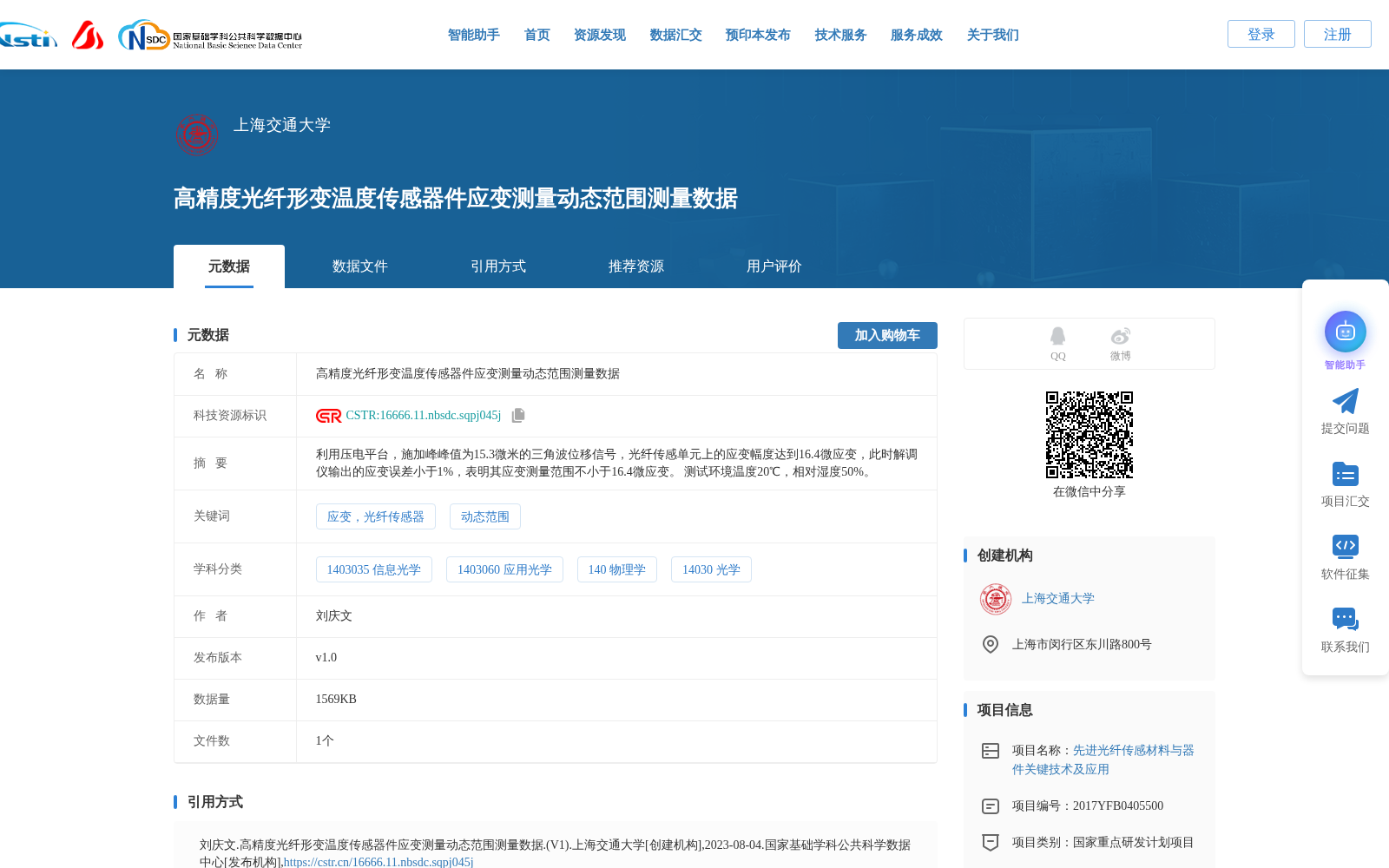The image size is (1389, 868).
Task: Open the 关于我们 menu
Action: tap(992, 35)
